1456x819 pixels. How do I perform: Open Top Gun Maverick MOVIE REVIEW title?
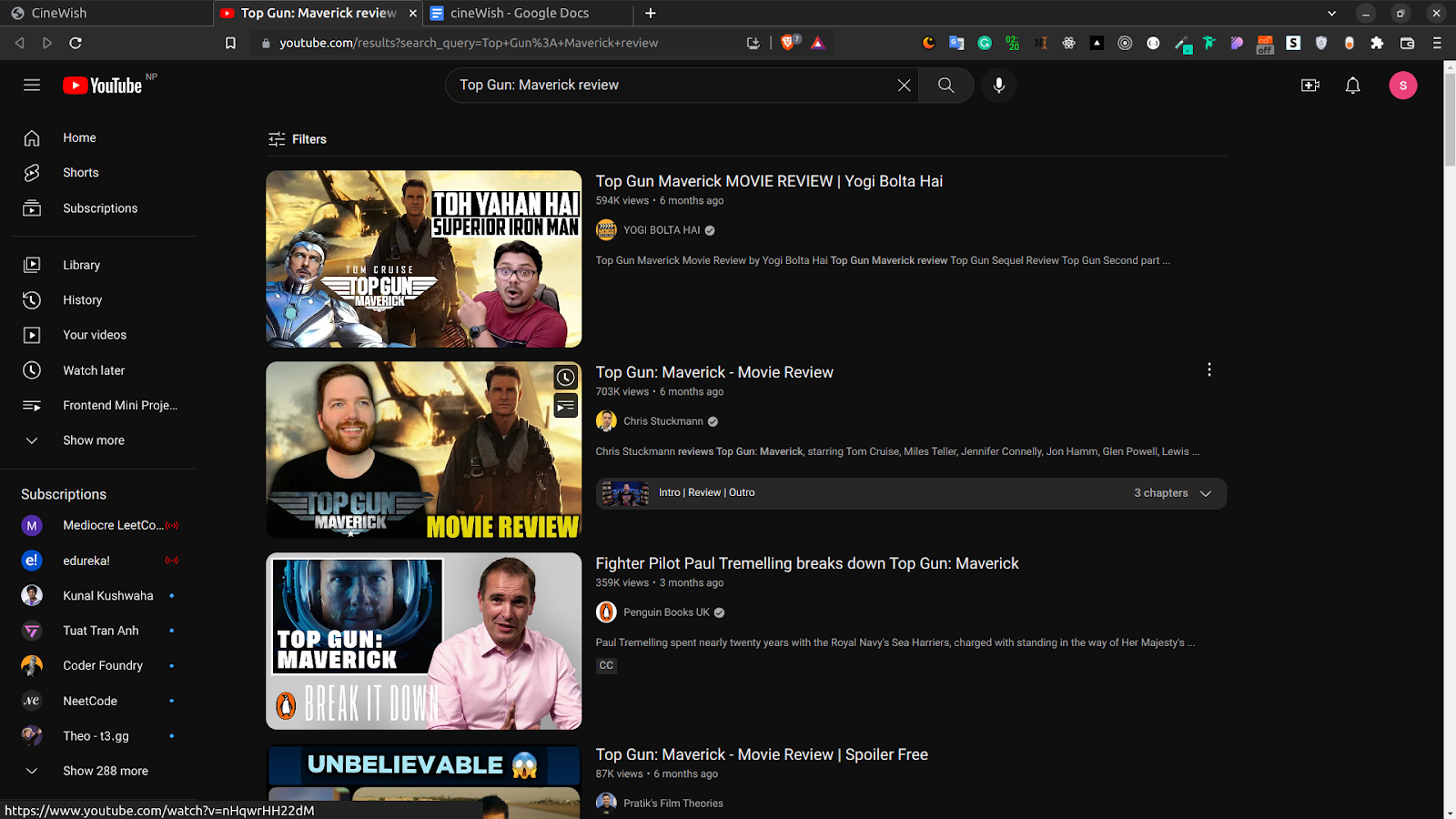click(x=769, y=181)
